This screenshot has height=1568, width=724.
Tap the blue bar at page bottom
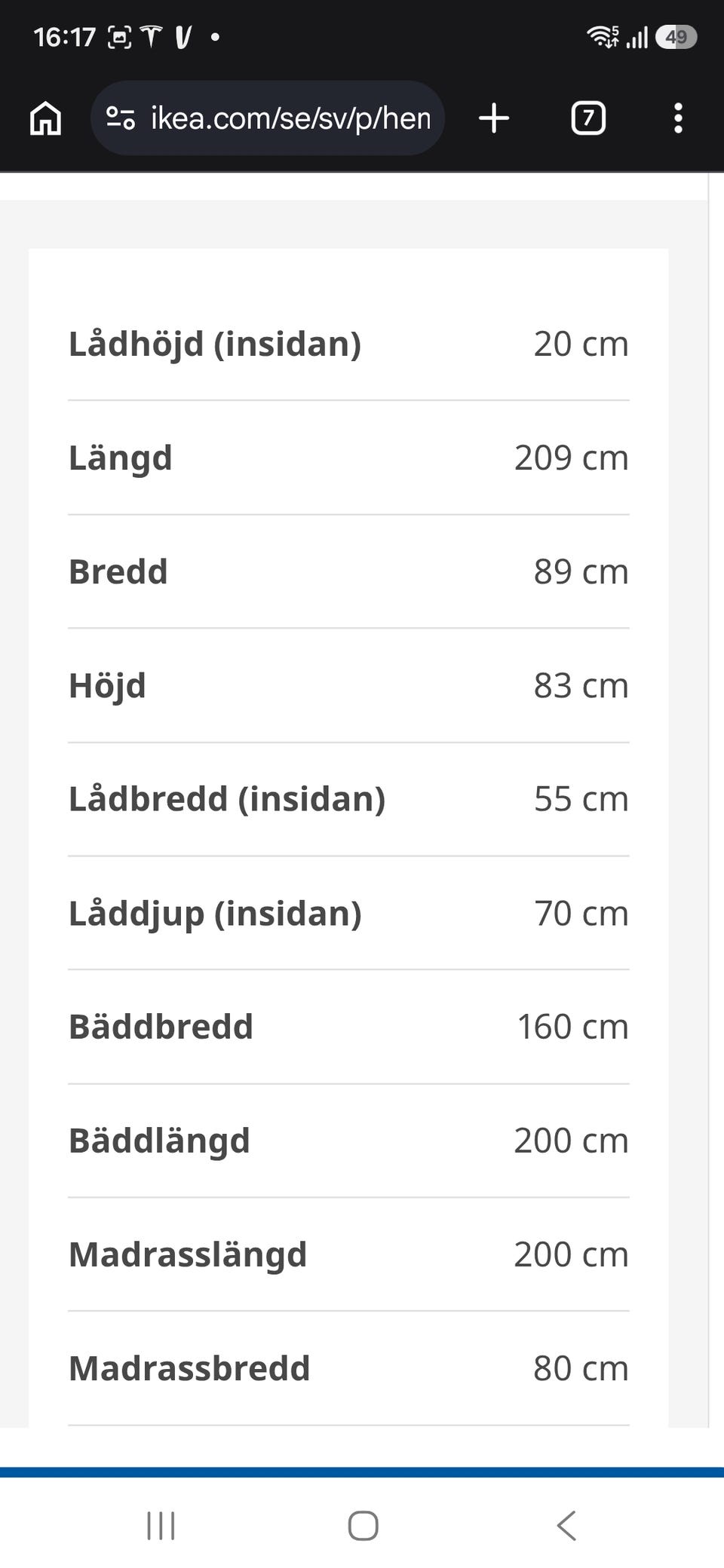(x=362, y=1472)
